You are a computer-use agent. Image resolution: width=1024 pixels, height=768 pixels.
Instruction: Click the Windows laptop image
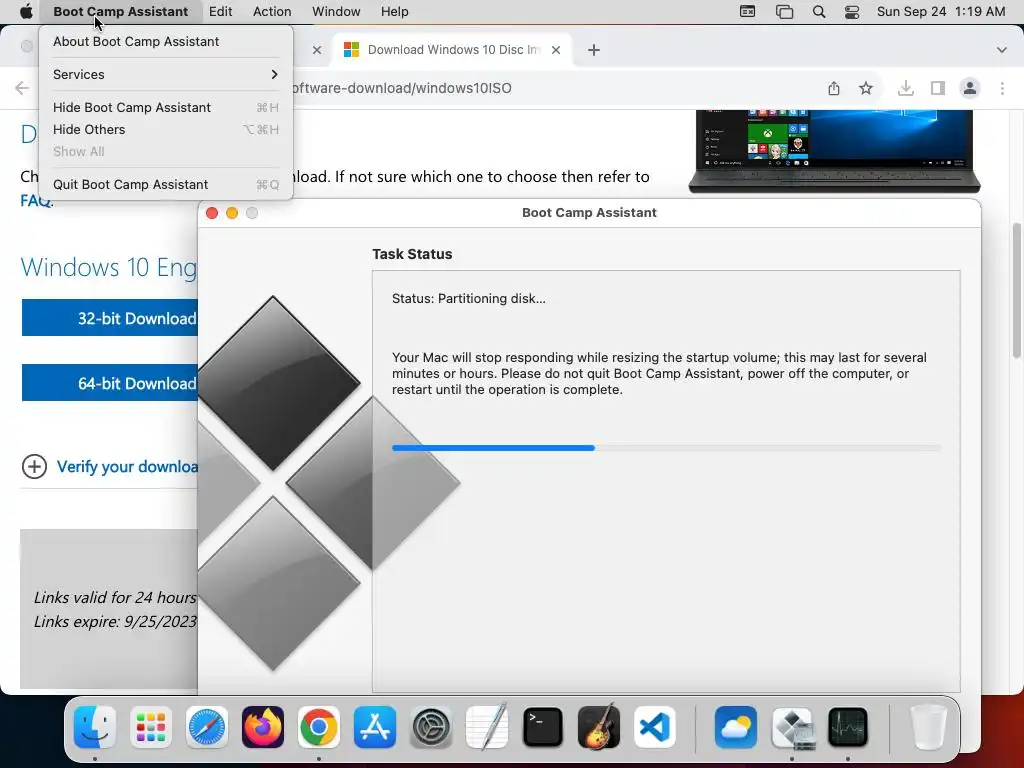[834, 152]
